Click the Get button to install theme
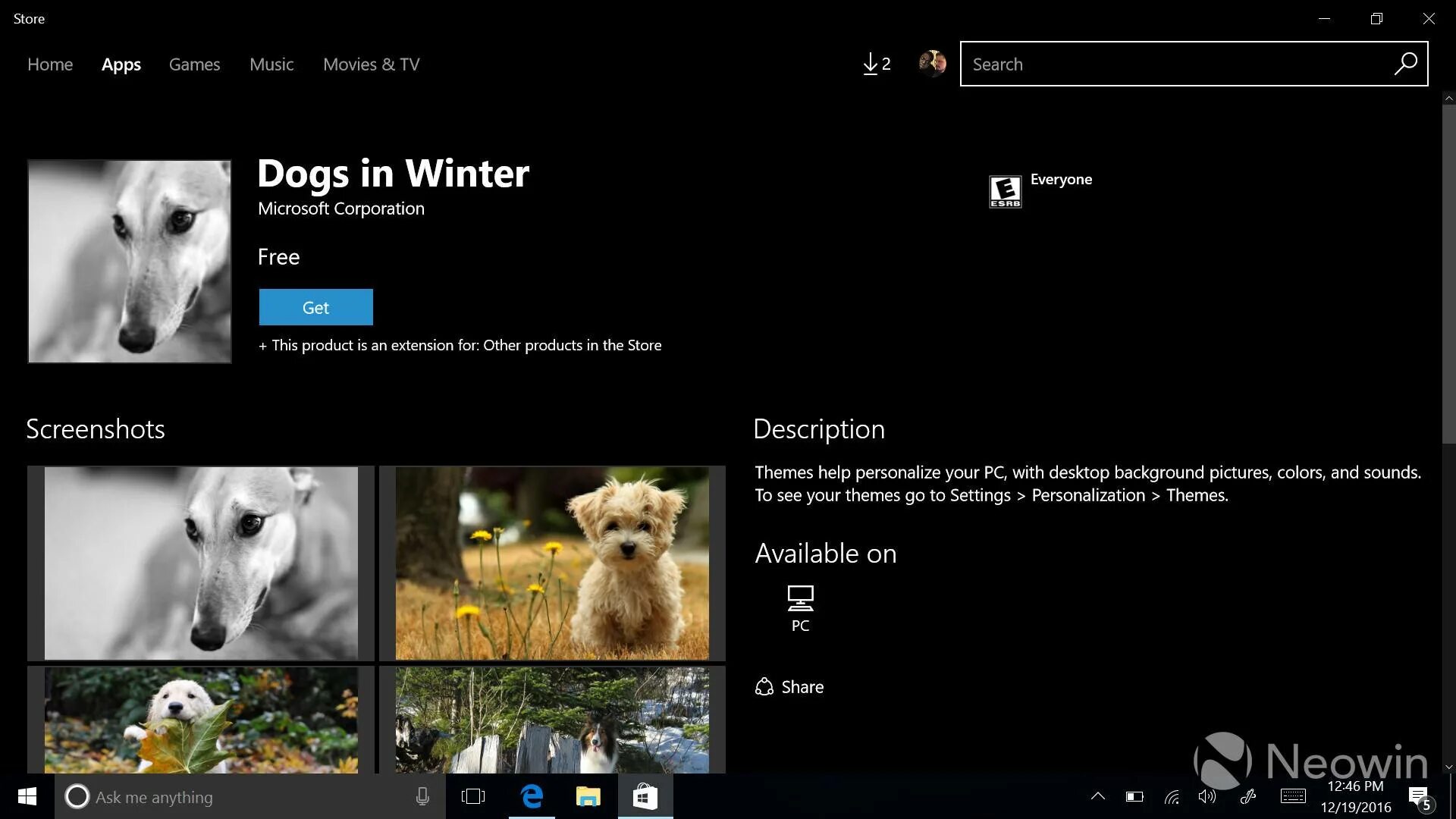This screenshot has height=819, width=1456. [x=316, y=307]
